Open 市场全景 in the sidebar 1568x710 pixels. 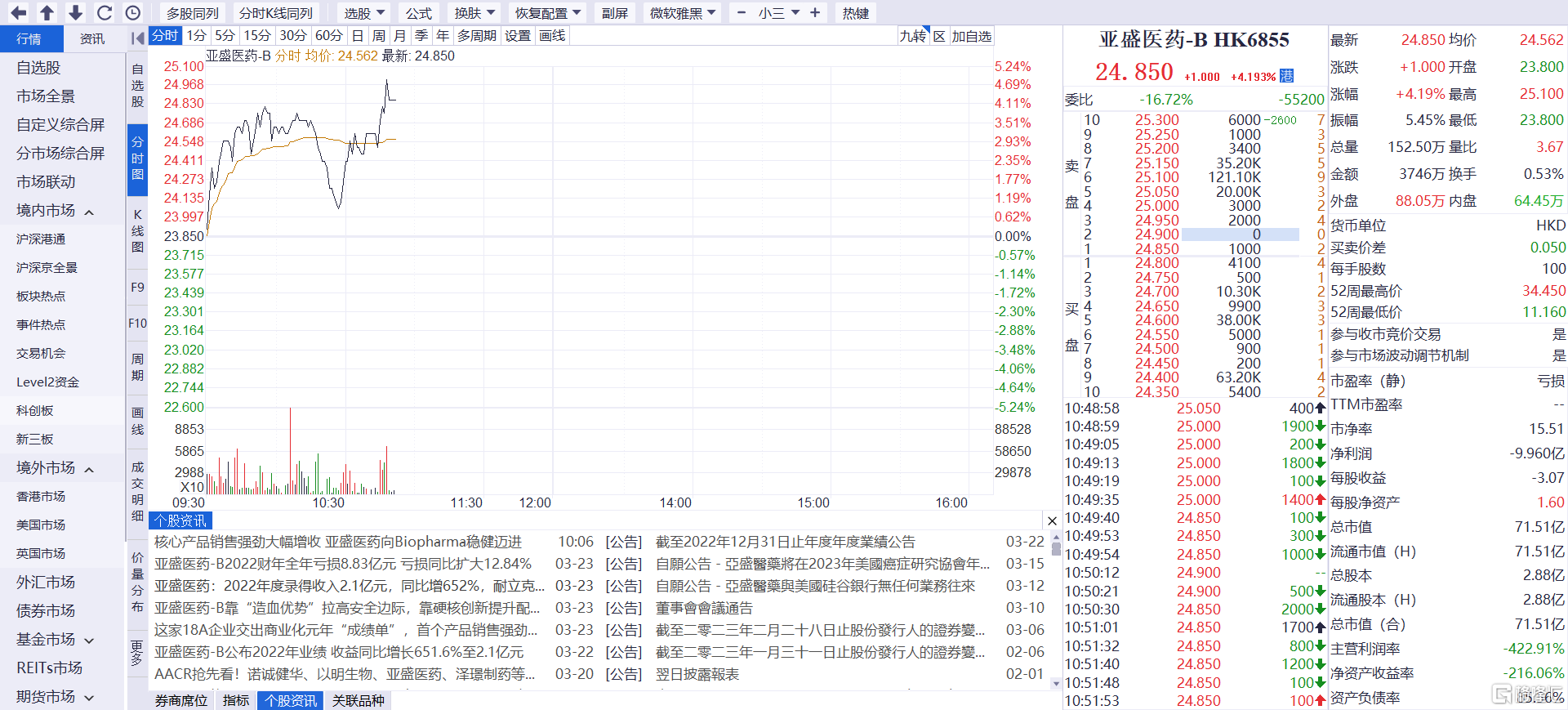pos(46,96)
